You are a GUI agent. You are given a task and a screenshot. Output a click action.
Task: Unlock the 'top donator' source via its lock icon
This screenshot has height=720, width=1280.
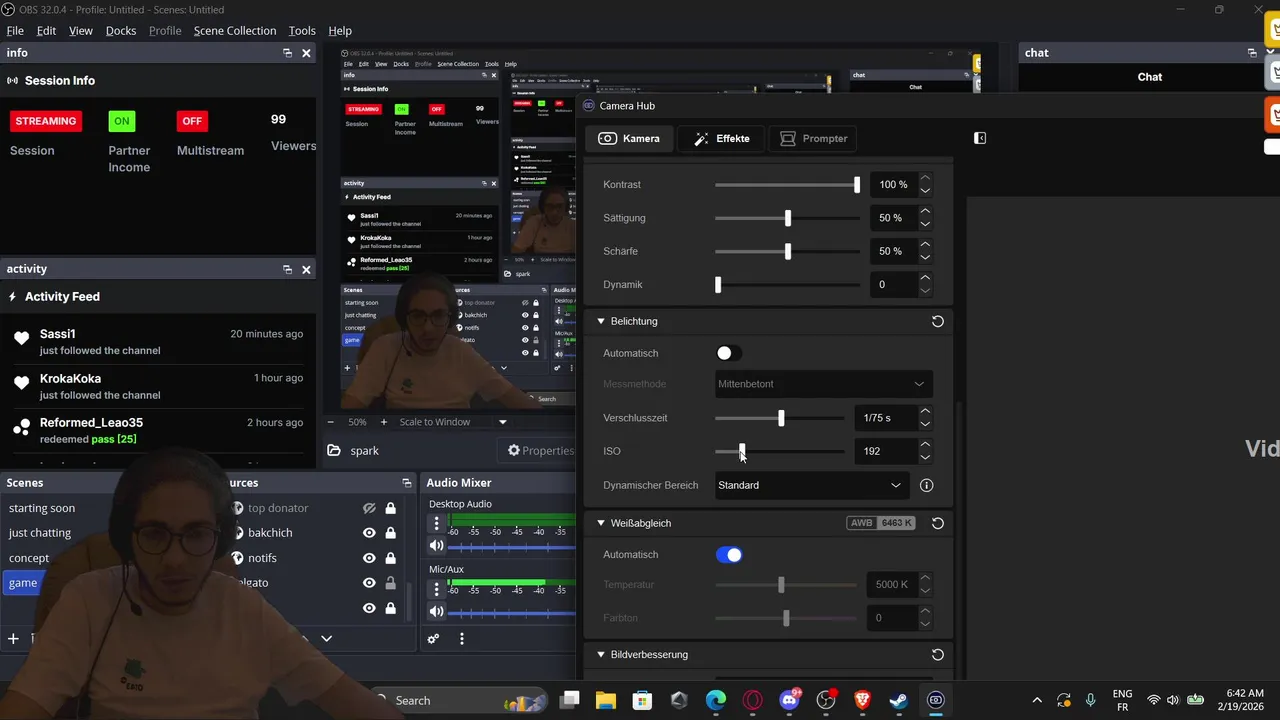click(390, 508)
